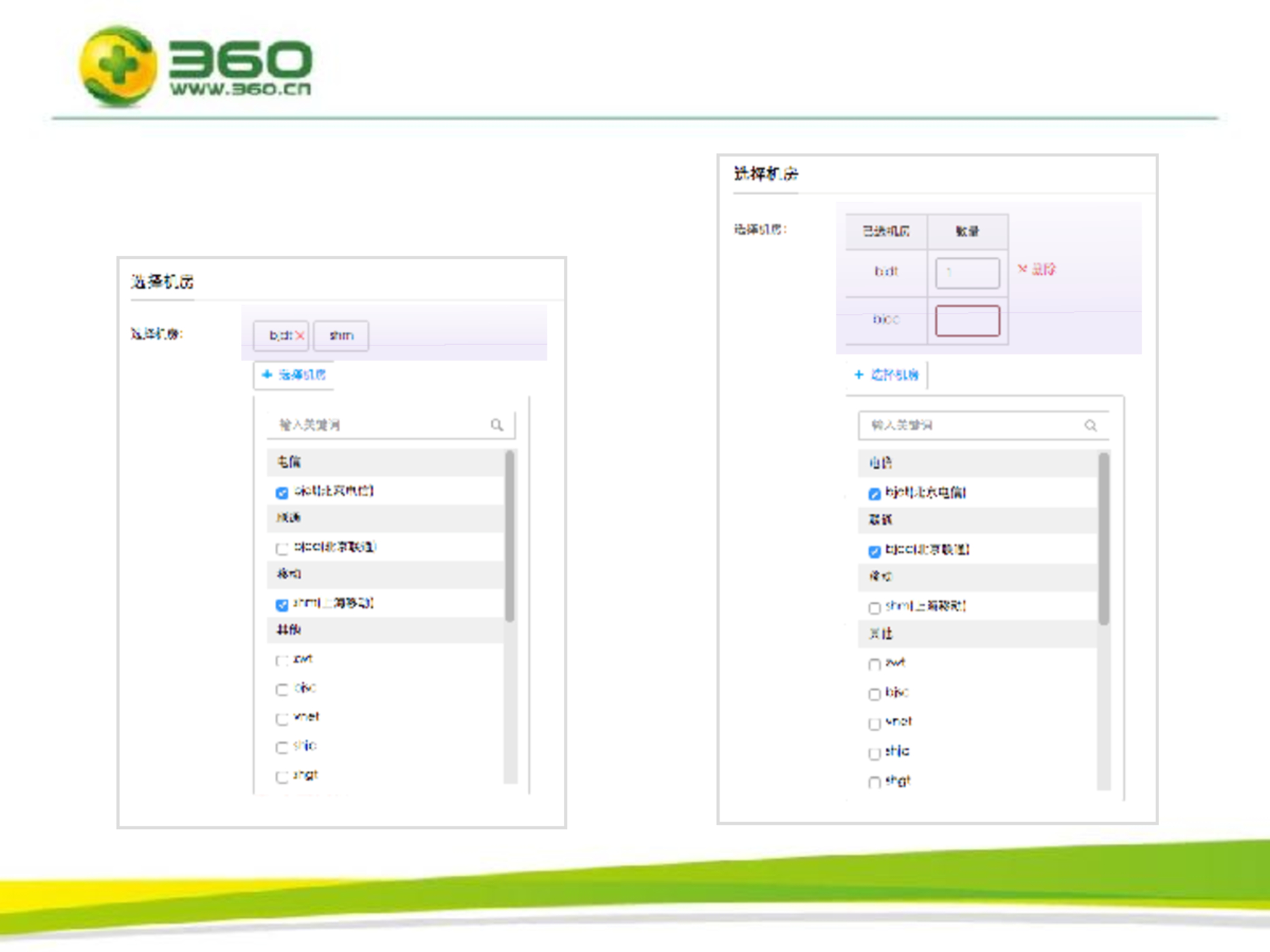Click search magnifier in left panel
The height and width of the screenshot is (952, 1270).
tap(497, 425)
